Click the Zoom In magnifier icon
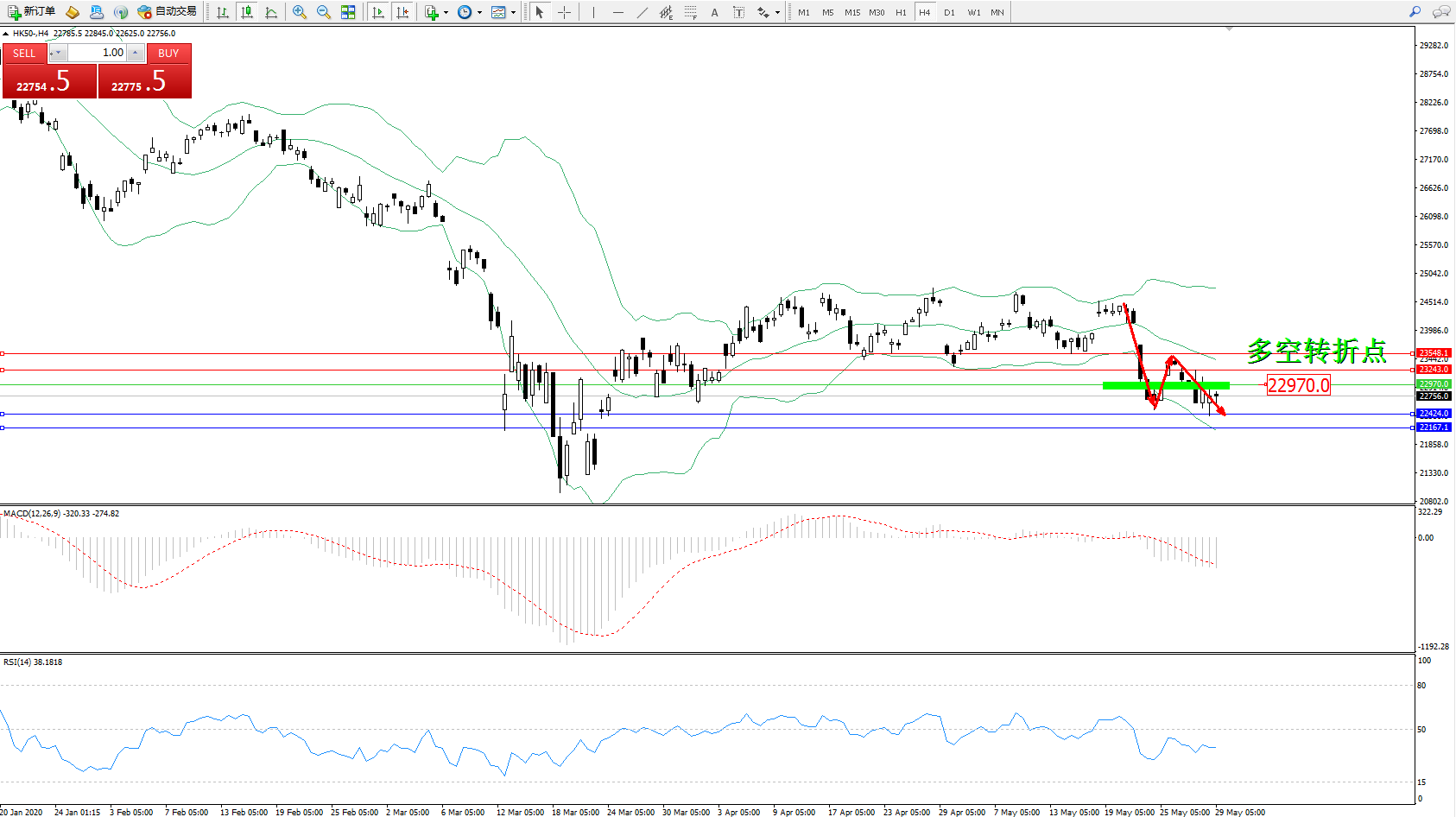This screenshot has height=817, width=1456. tap(300, 12)
